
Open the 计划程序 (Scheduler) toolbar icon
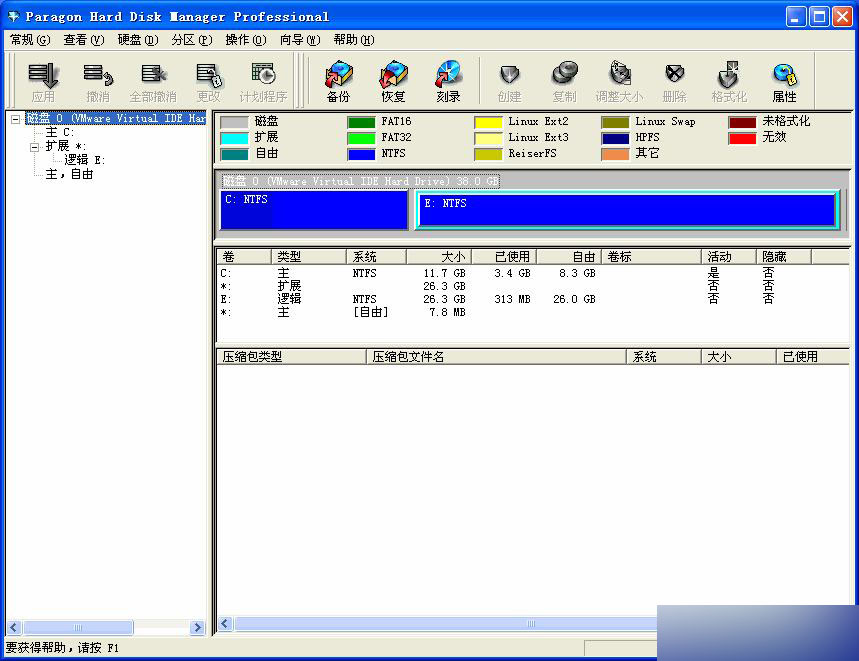coord(264,82)
